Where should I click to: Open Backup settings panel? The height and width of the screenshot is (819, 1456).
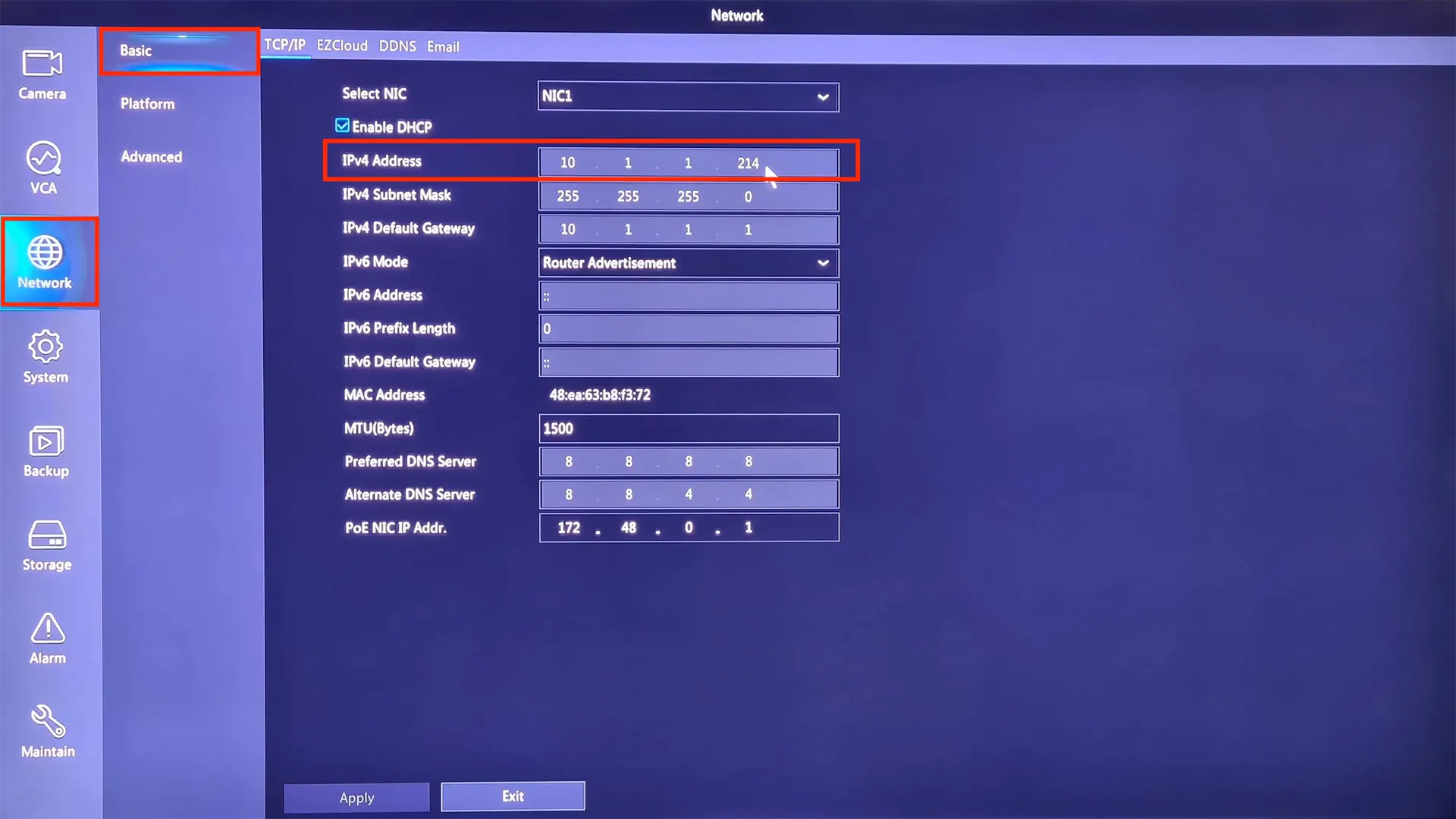[x=45, y=451]
